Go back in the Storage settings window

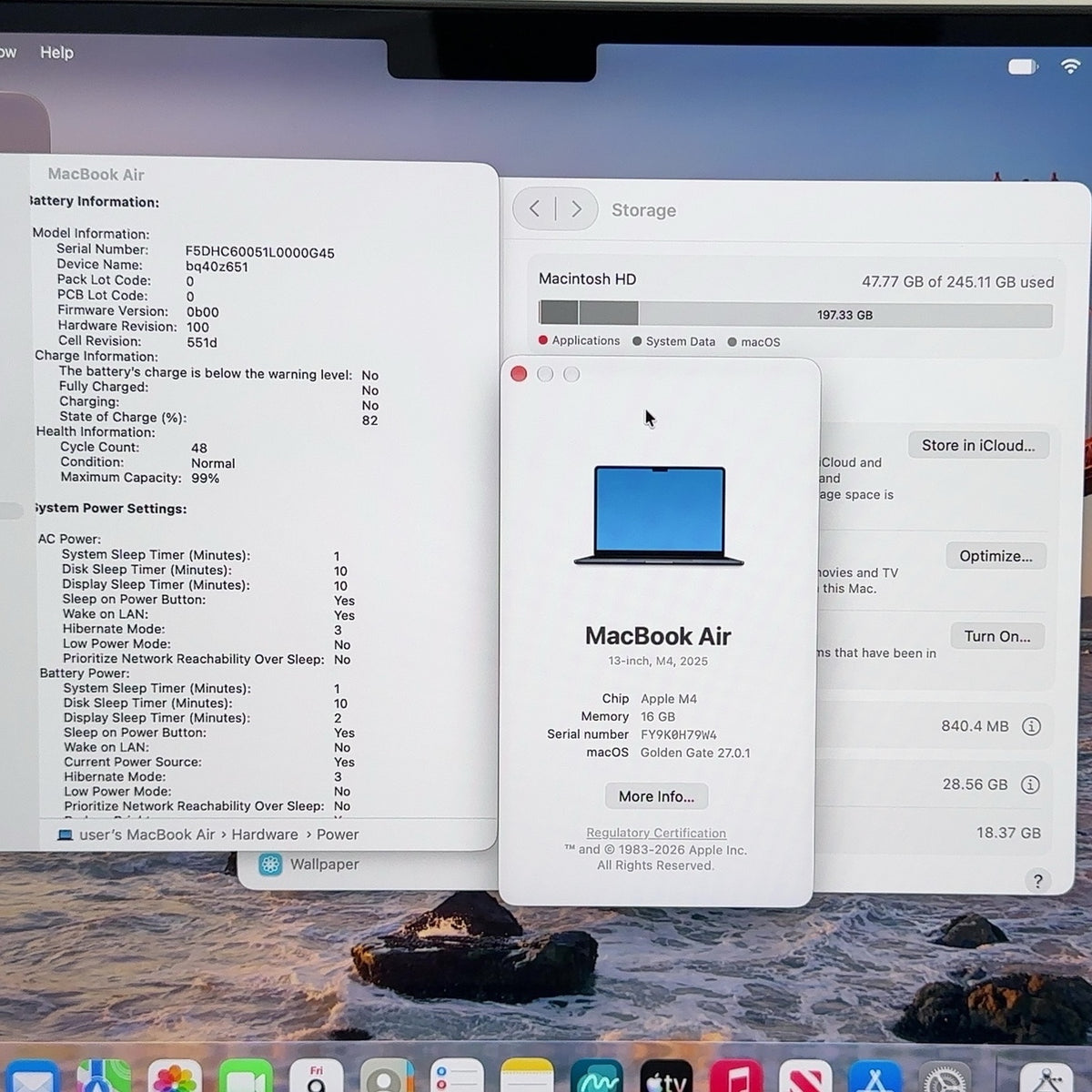point(534,209)
